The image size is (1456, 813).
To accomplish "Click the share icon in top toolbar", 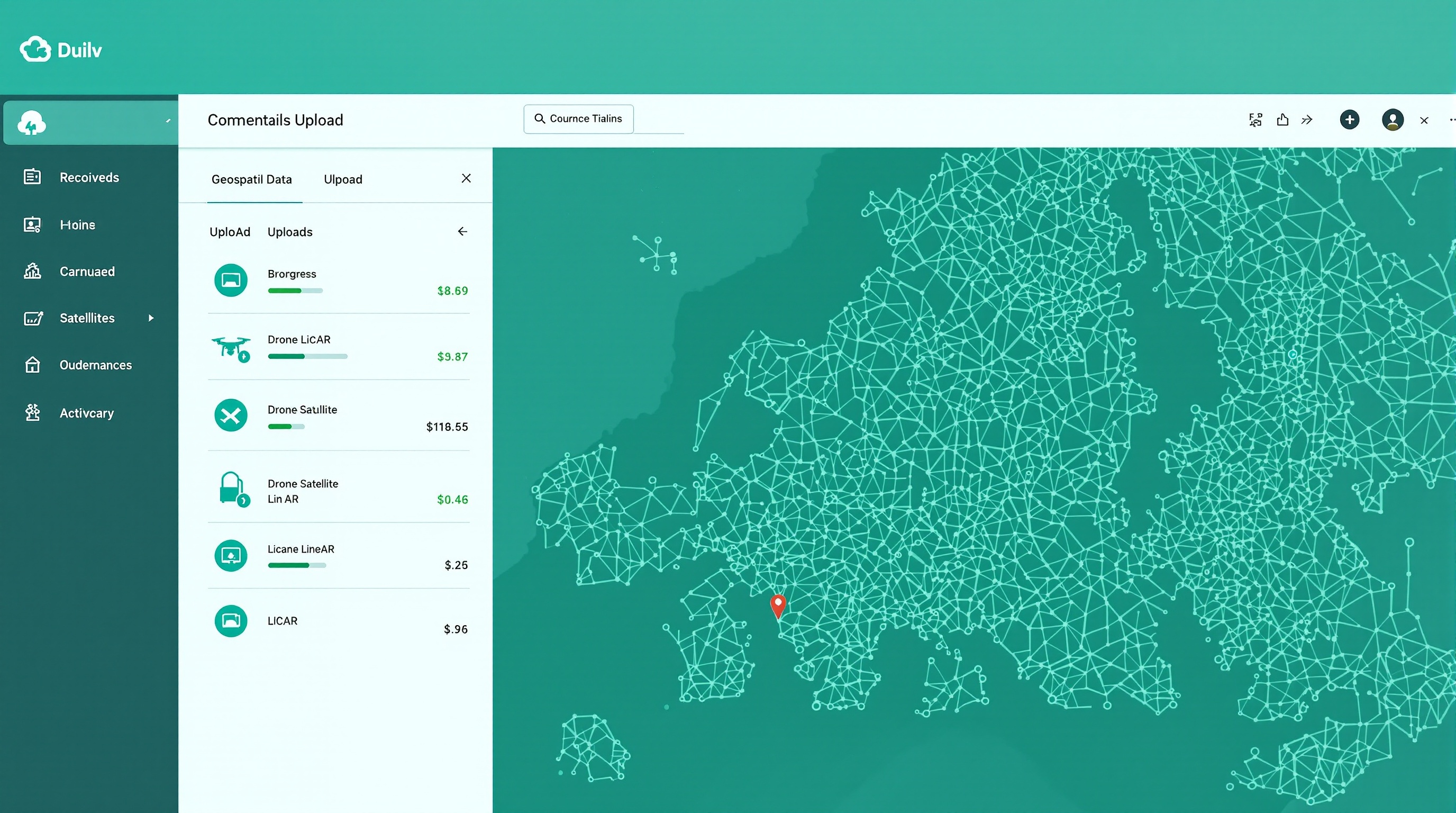I will (1282, 120).
